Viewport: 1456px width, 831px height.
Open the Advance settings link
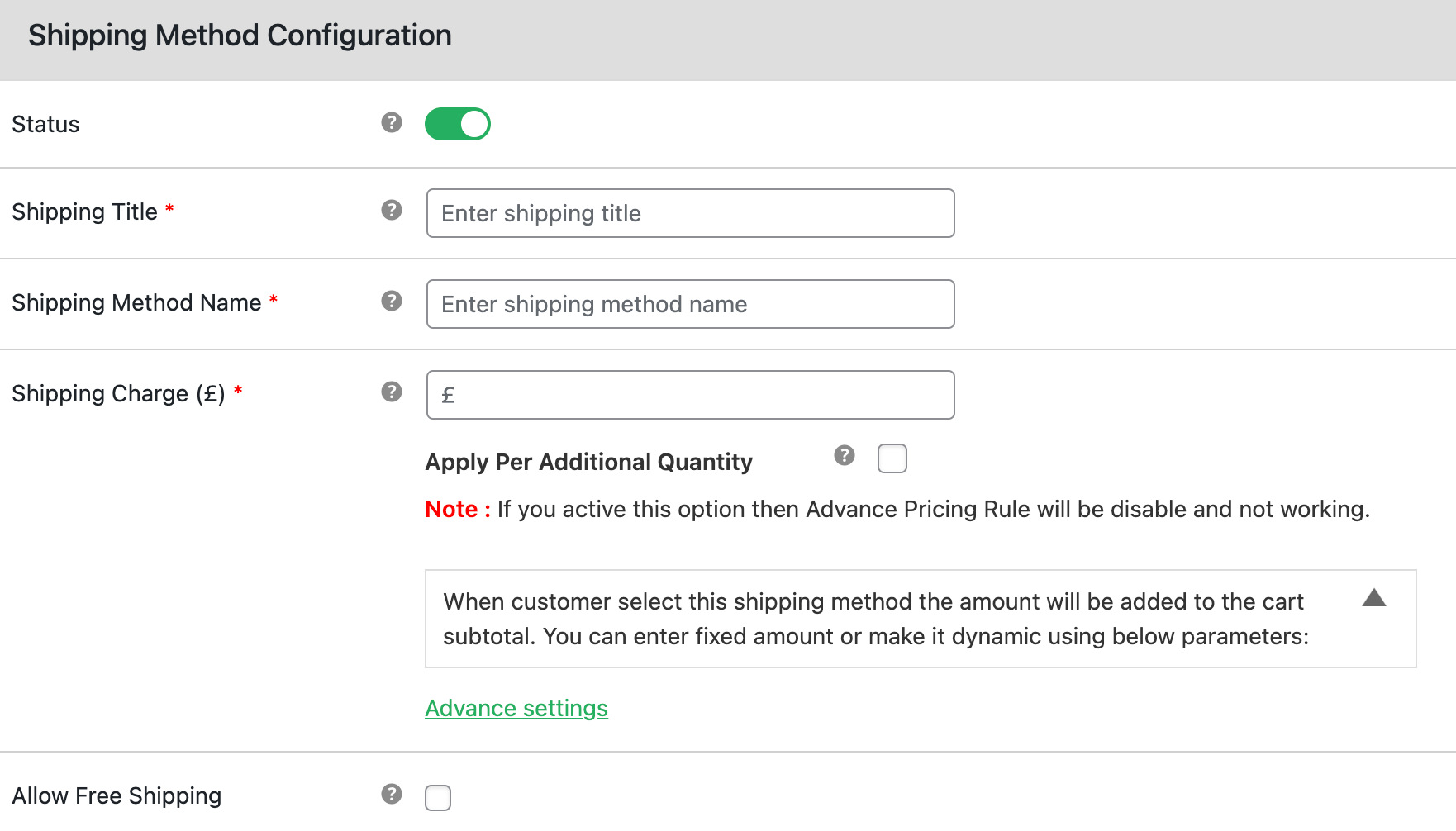click(516, 709)
